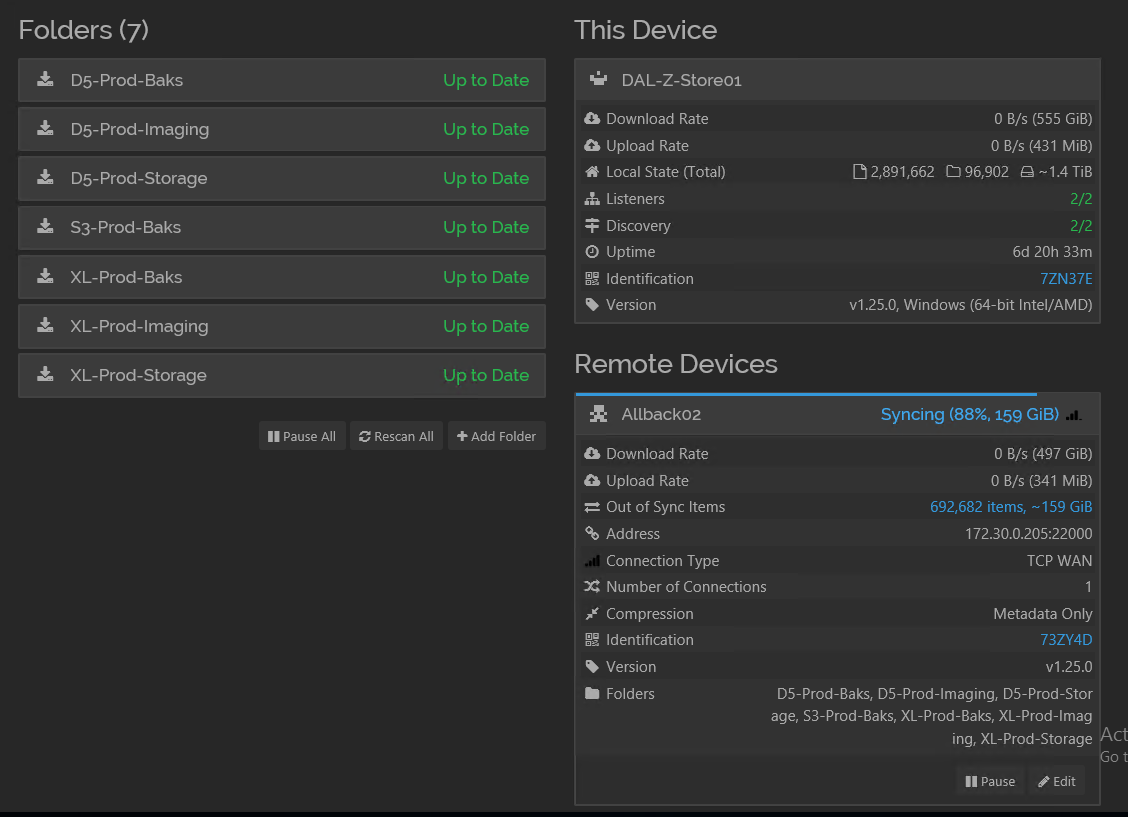Click the 0 B/s (341 MiB) upload rate value

(1041, 480)
